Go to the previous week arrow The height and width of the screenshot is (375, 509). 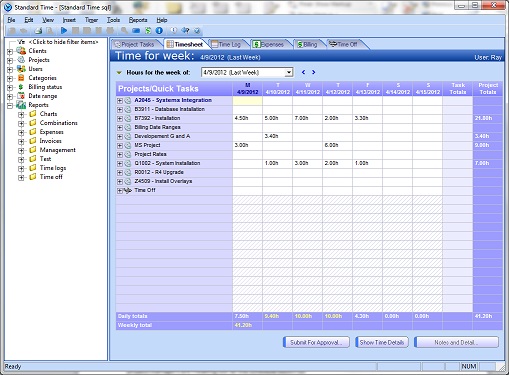(303, 72)
